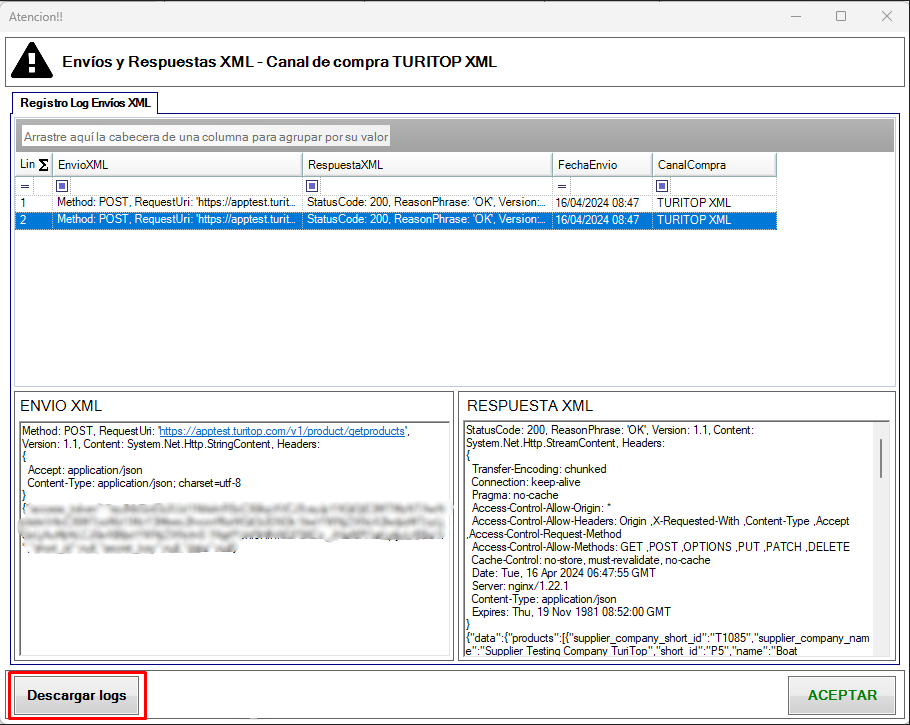
Task: Open the filter condition icon for CanalCompra
Action: click(x=662, y=186)
